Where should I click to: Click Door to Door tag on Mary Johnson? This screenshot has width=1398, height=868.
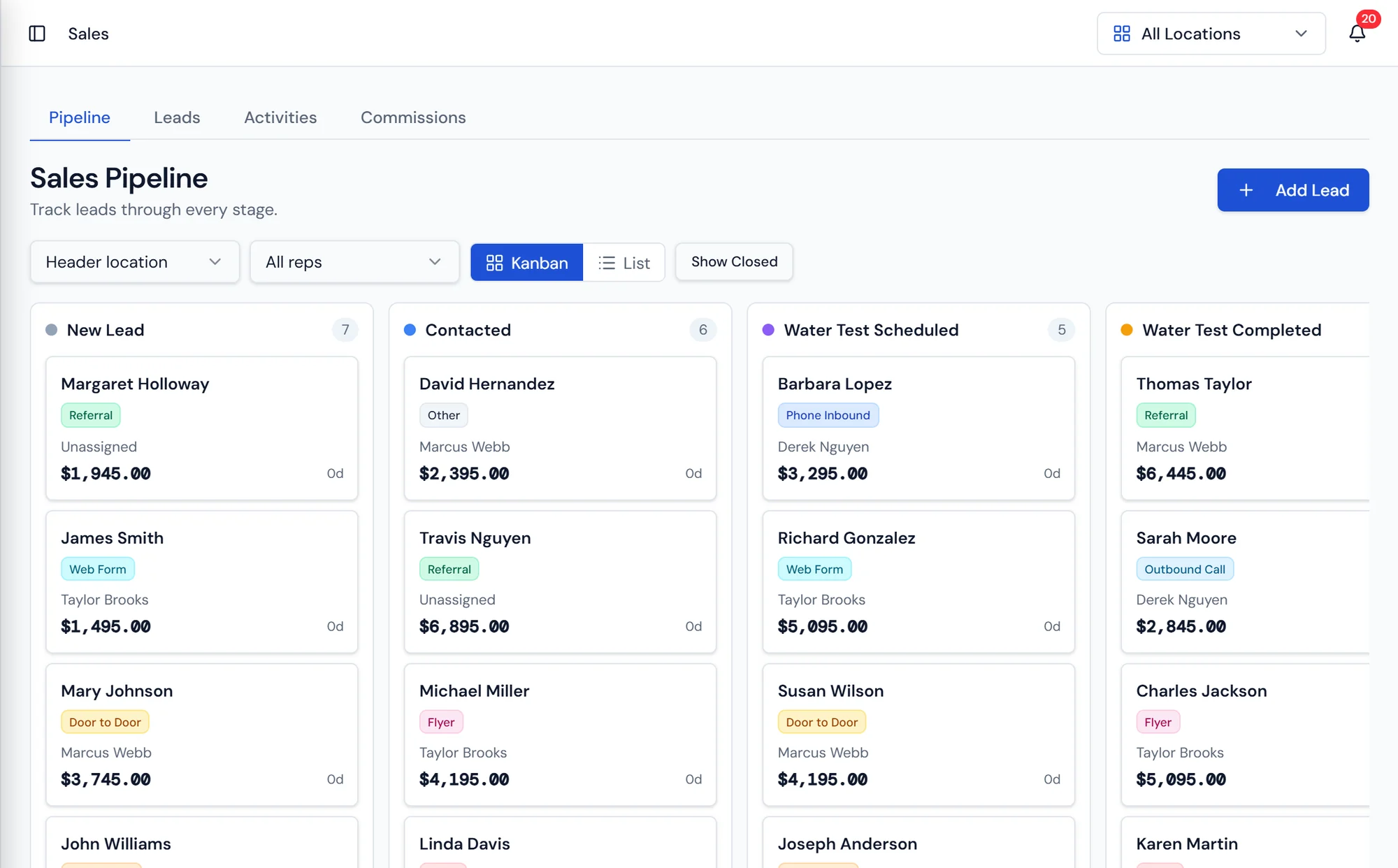tap(105, 722)
